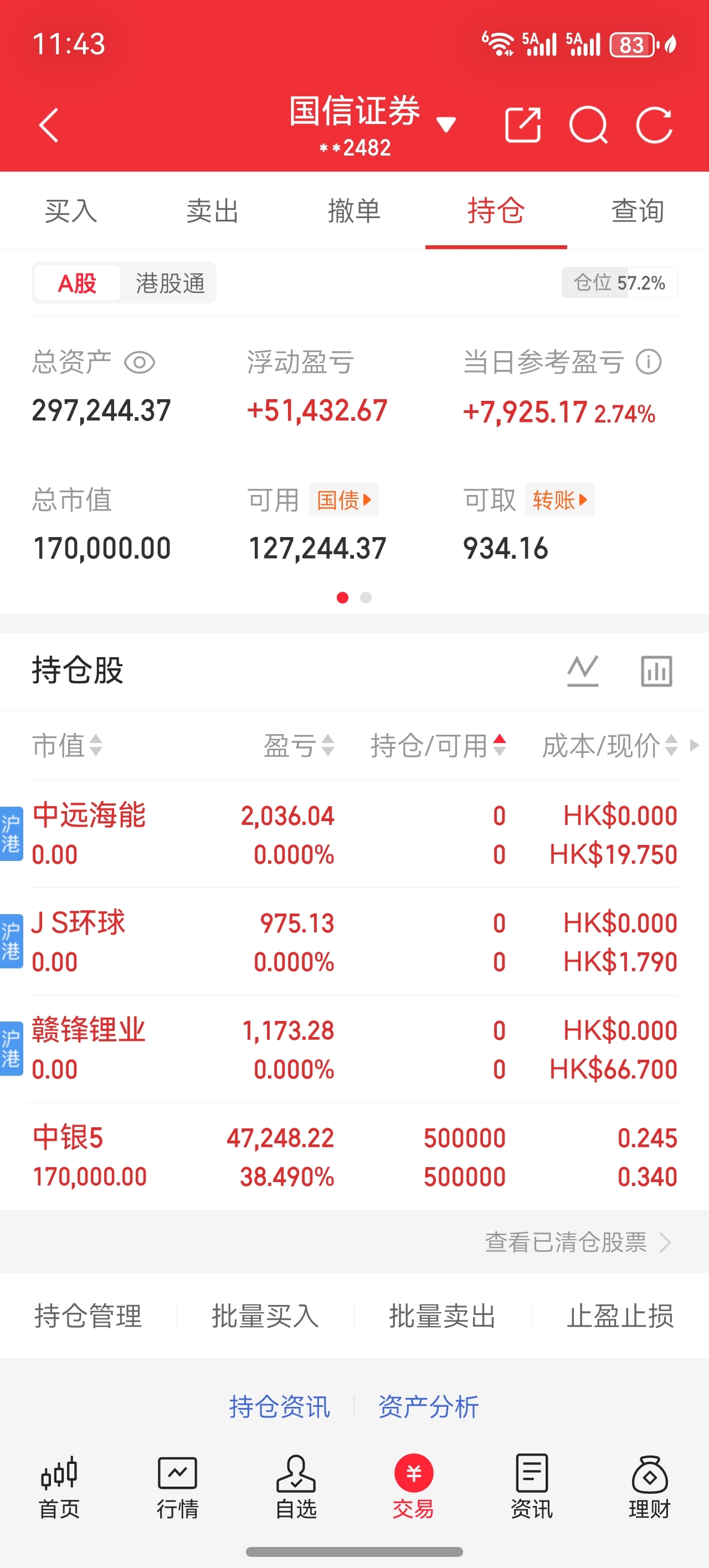Tap the 浮动盈亏 +51,432.67 value

pos(317,410)
